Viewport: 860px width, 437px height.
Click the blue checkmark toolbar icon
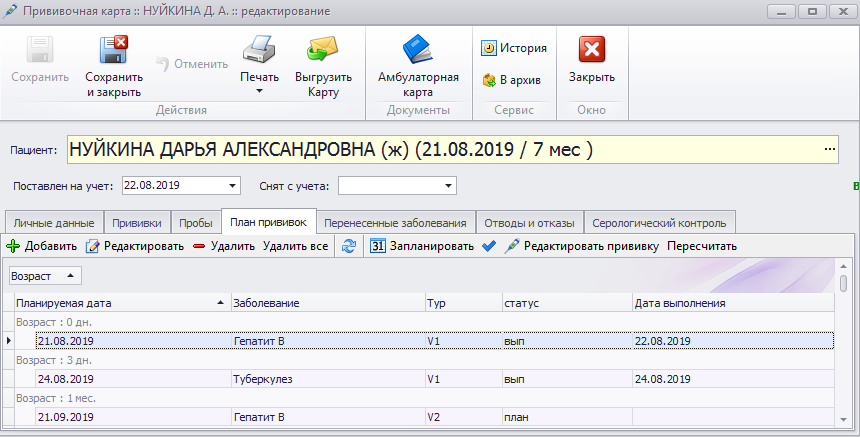489,246
